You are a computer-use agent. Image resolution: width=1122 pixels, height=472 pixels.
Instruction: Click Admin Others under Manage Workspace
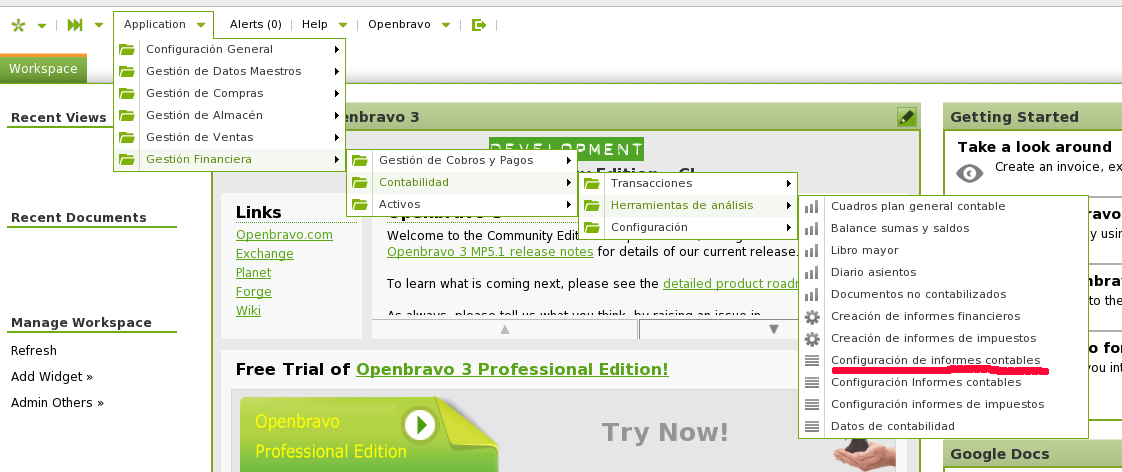(57, 403)
